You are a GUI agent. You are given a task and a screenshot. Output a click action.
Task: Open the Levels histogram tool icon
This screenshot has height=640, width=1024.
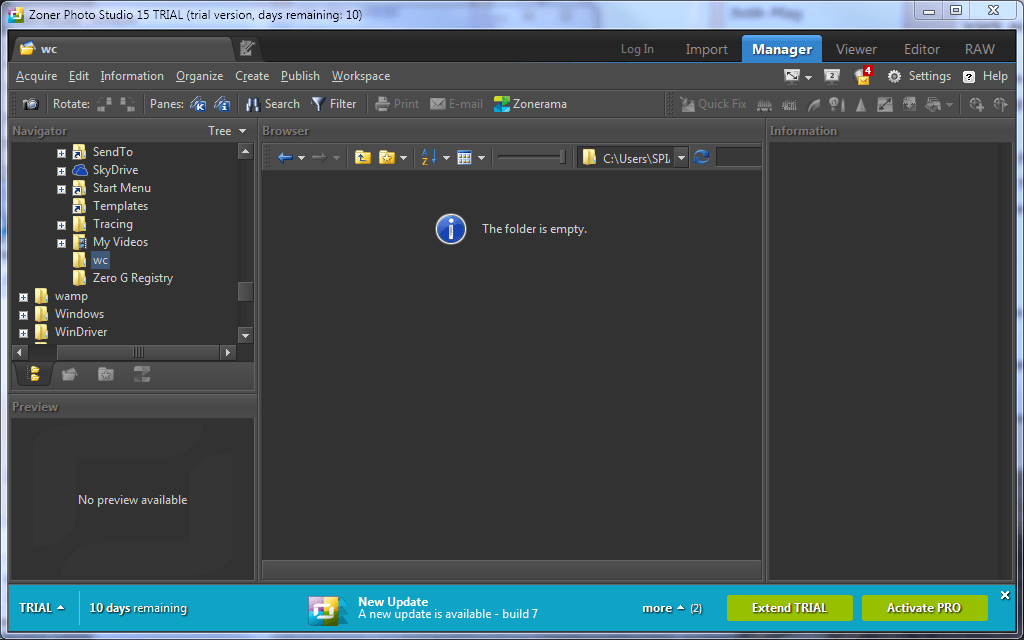[765, 104]
